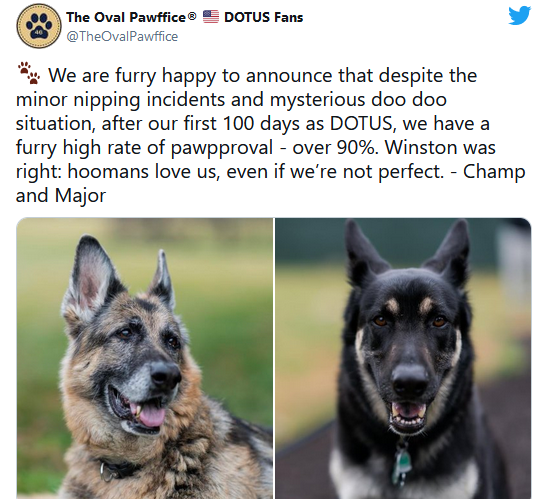543x499 pixels.
Task: Open the paw-print profile avatar
Action: pyautogui.click(x=39, y=26)
